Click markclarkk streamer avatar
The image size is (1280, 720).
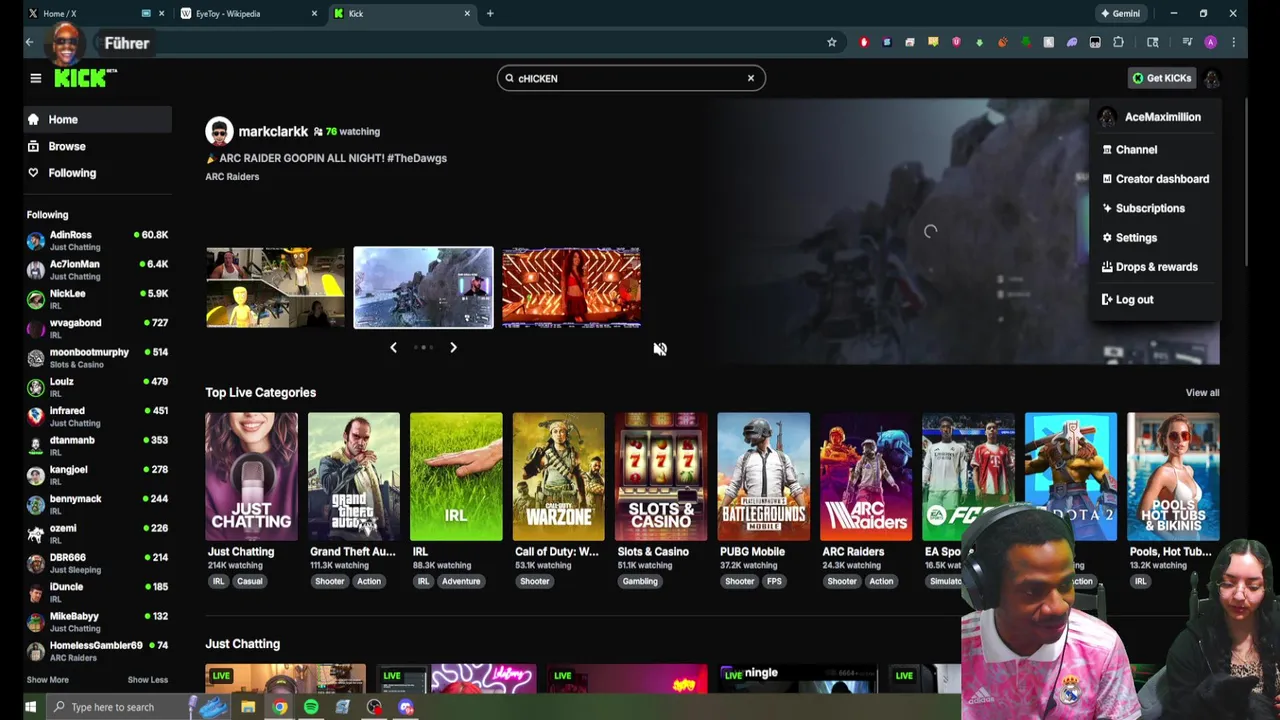(219, 131)
